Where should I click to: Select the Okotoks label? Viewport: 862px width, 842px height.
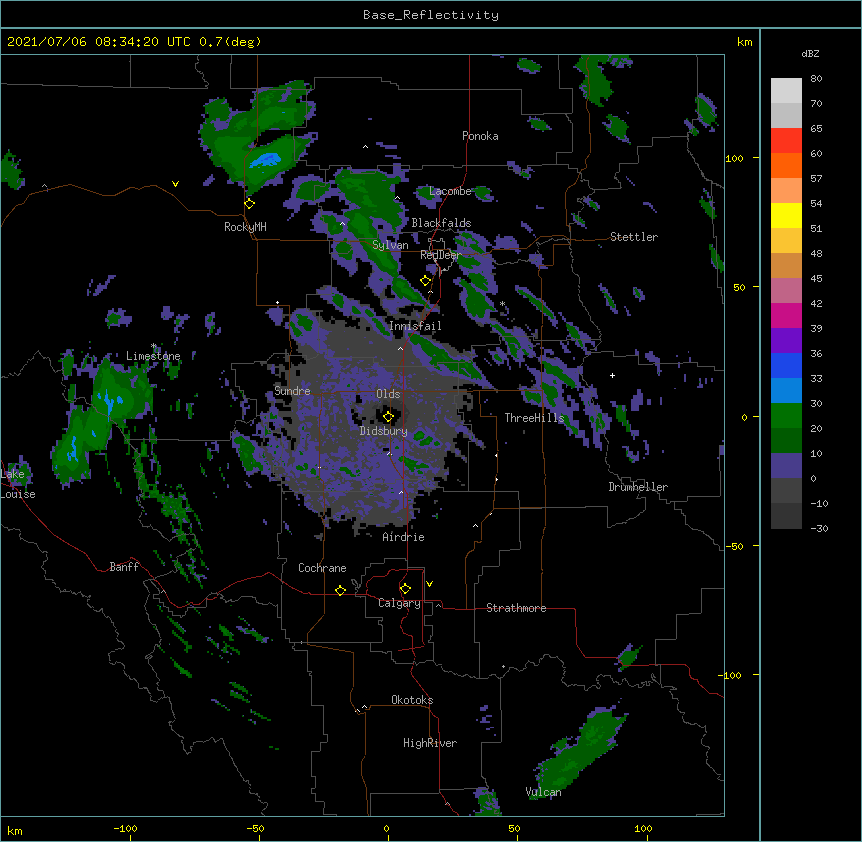click(x=412, y=700)
